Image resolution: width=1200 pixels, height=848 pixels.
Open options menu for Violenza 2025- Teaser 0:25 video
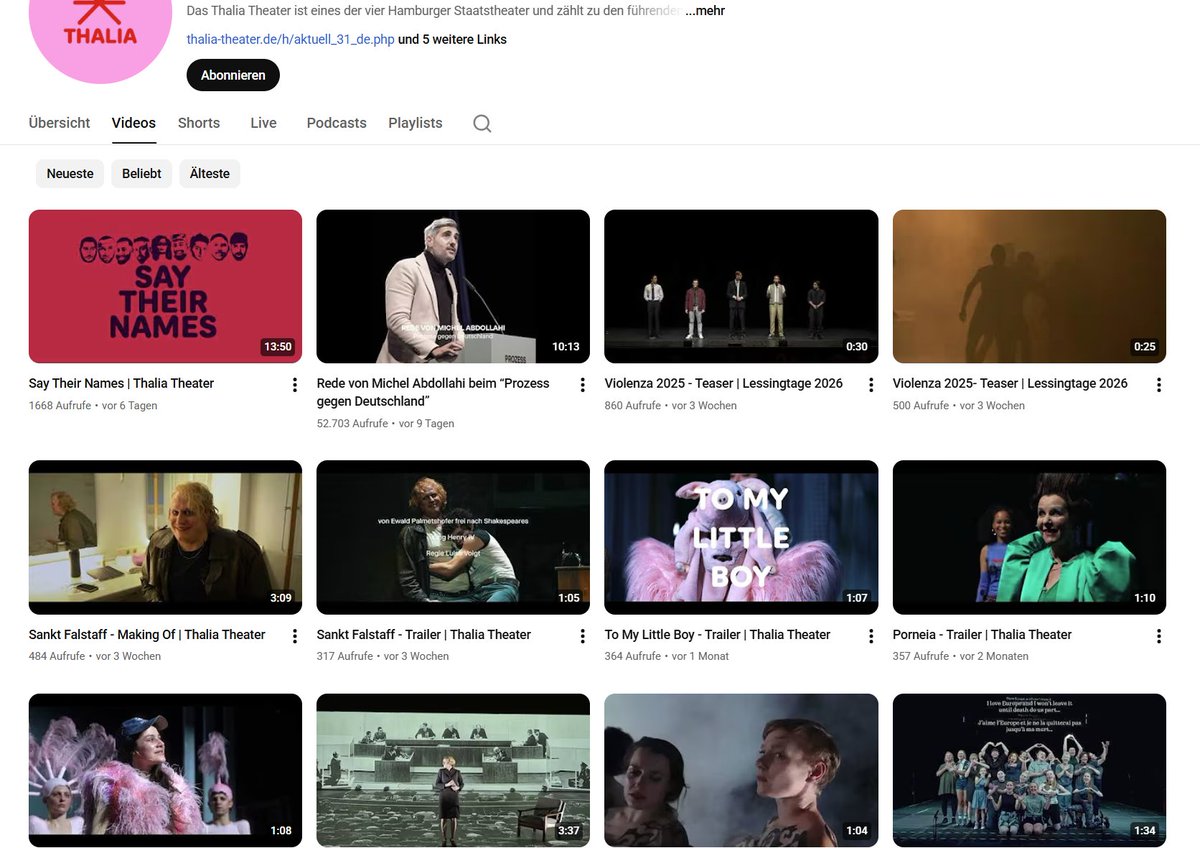tap(1159, 385)
